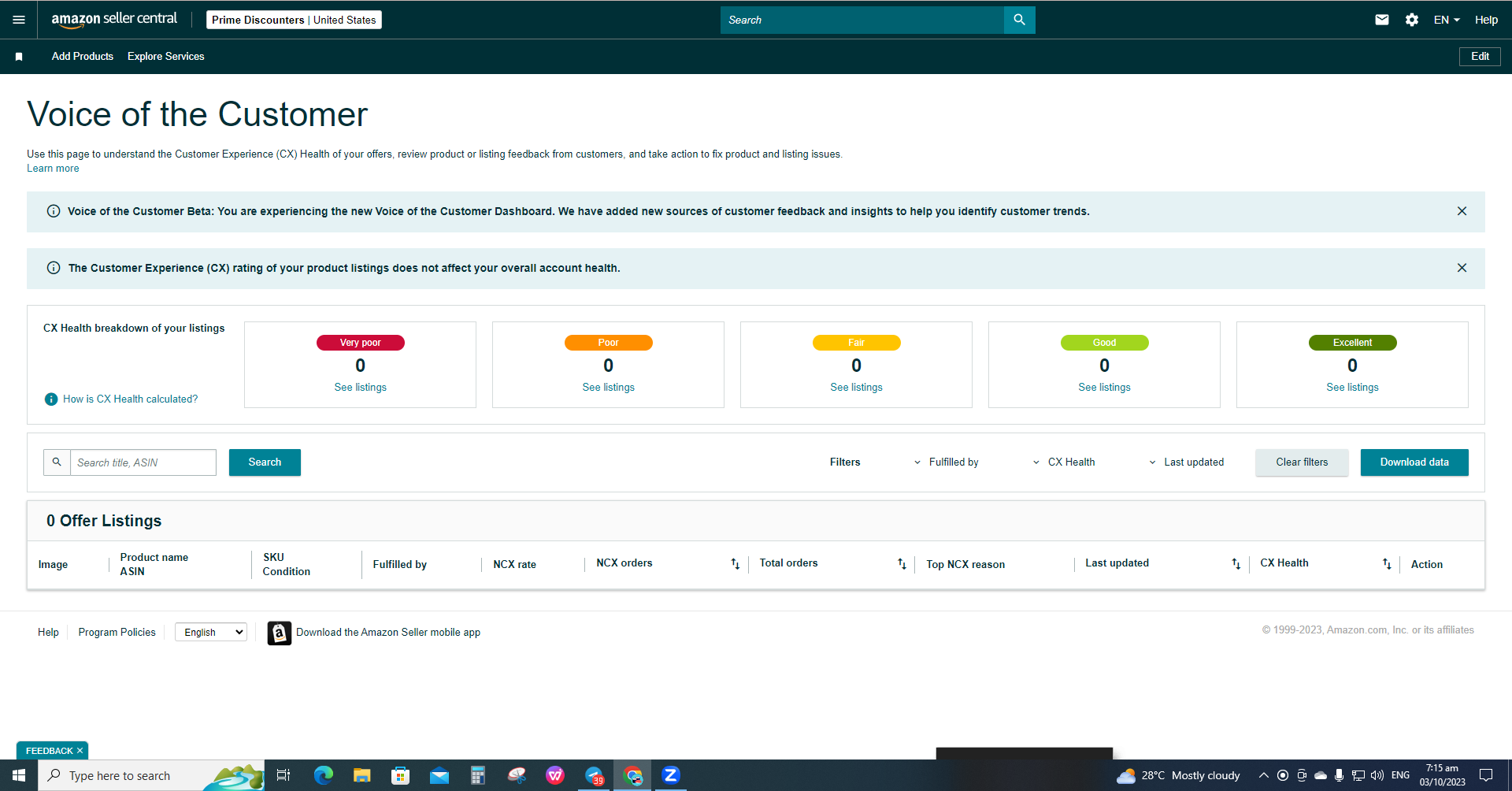Screen dimensions: 1512x791
Task: Click Windows Type here to search box
Action: coord(151,775)
